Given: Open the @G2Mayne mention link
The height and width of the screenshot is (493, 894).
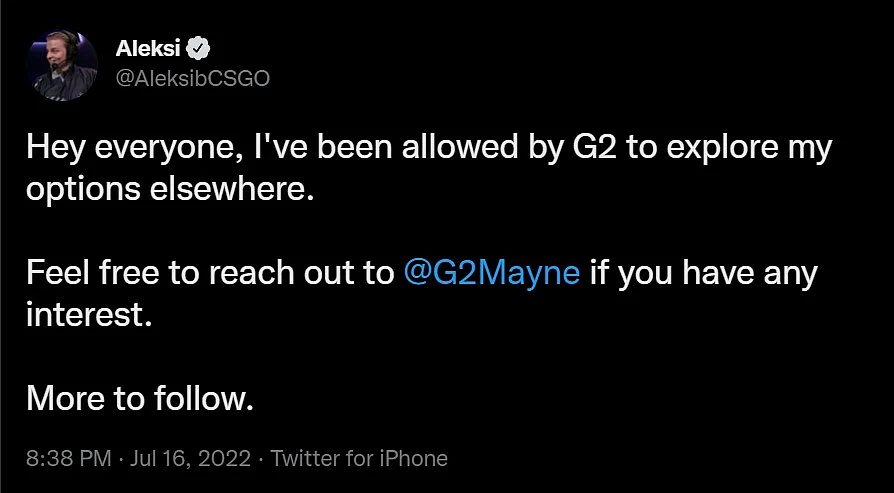Looking at the screenshot, I should tap(491, 274).
